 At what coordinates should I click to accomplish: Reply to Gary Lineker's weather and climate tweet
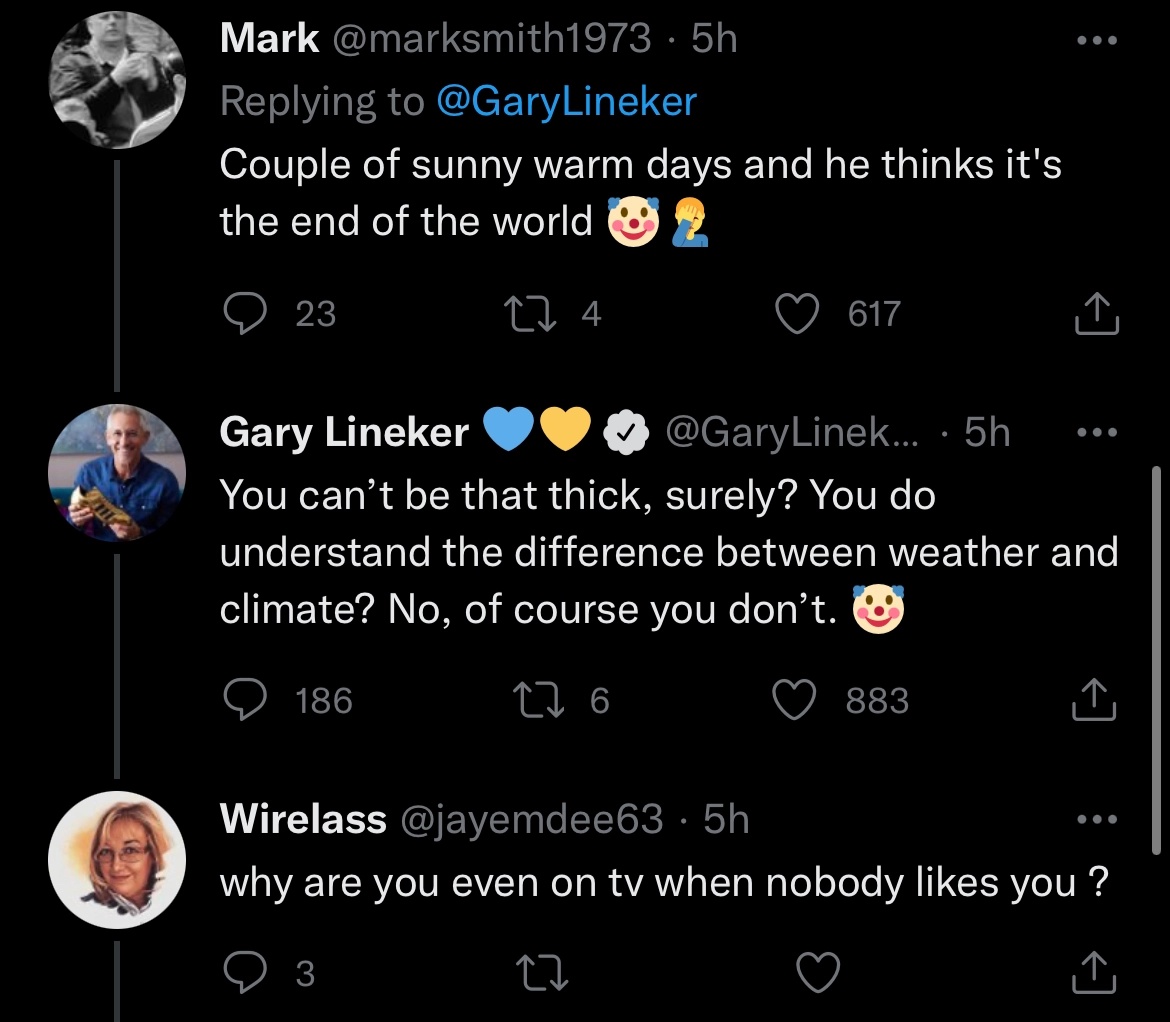pyautogui.click(x=241, y=700)
